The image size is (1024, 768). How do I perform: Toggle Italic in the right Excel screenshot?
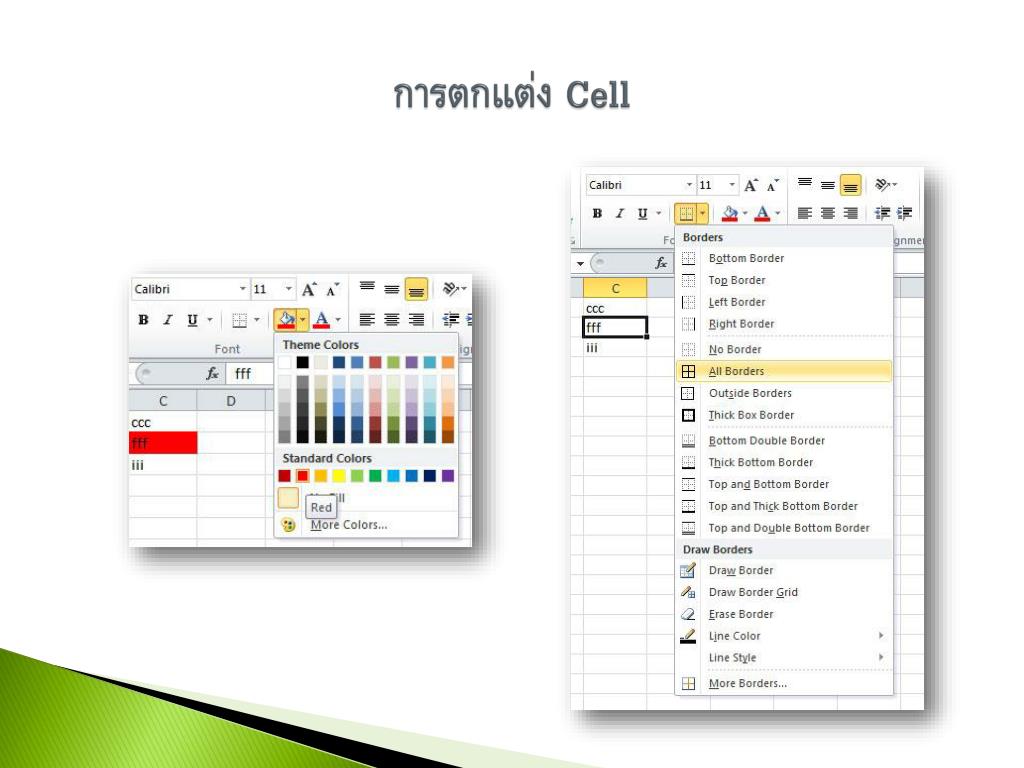coord(620,213)
